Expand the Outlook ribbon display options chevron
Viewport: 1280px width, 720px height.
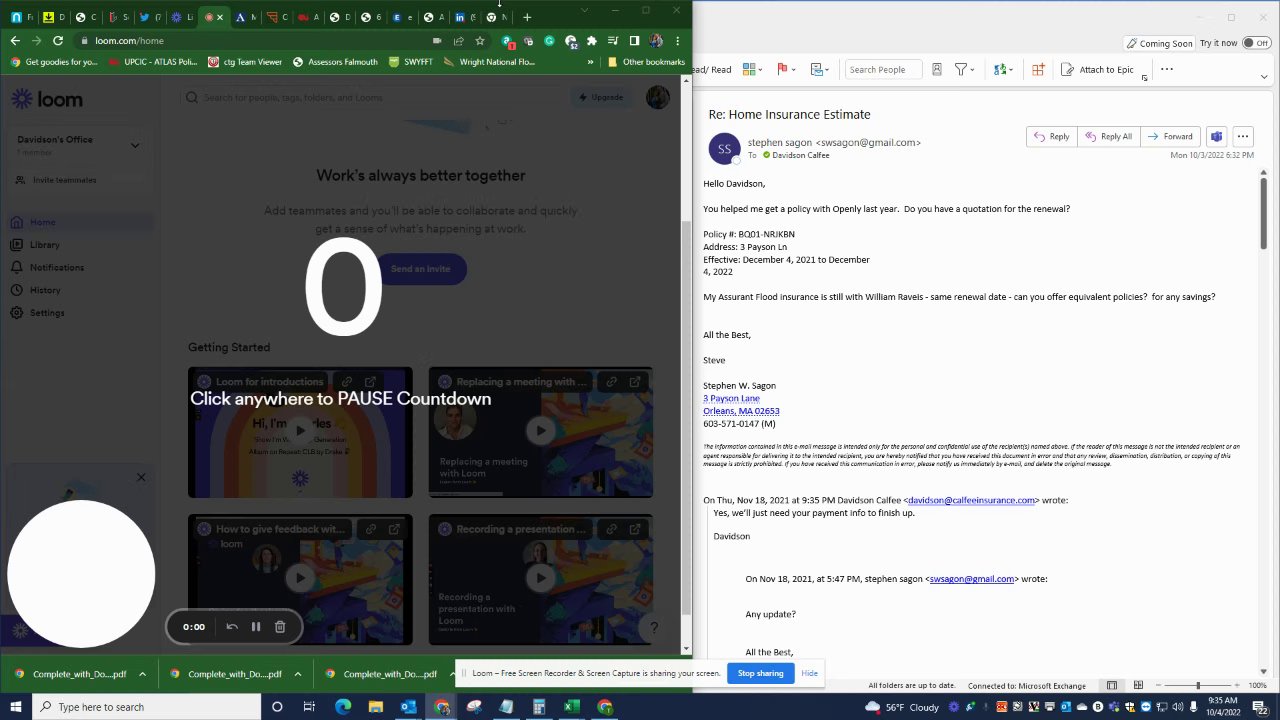point(1264,77)
